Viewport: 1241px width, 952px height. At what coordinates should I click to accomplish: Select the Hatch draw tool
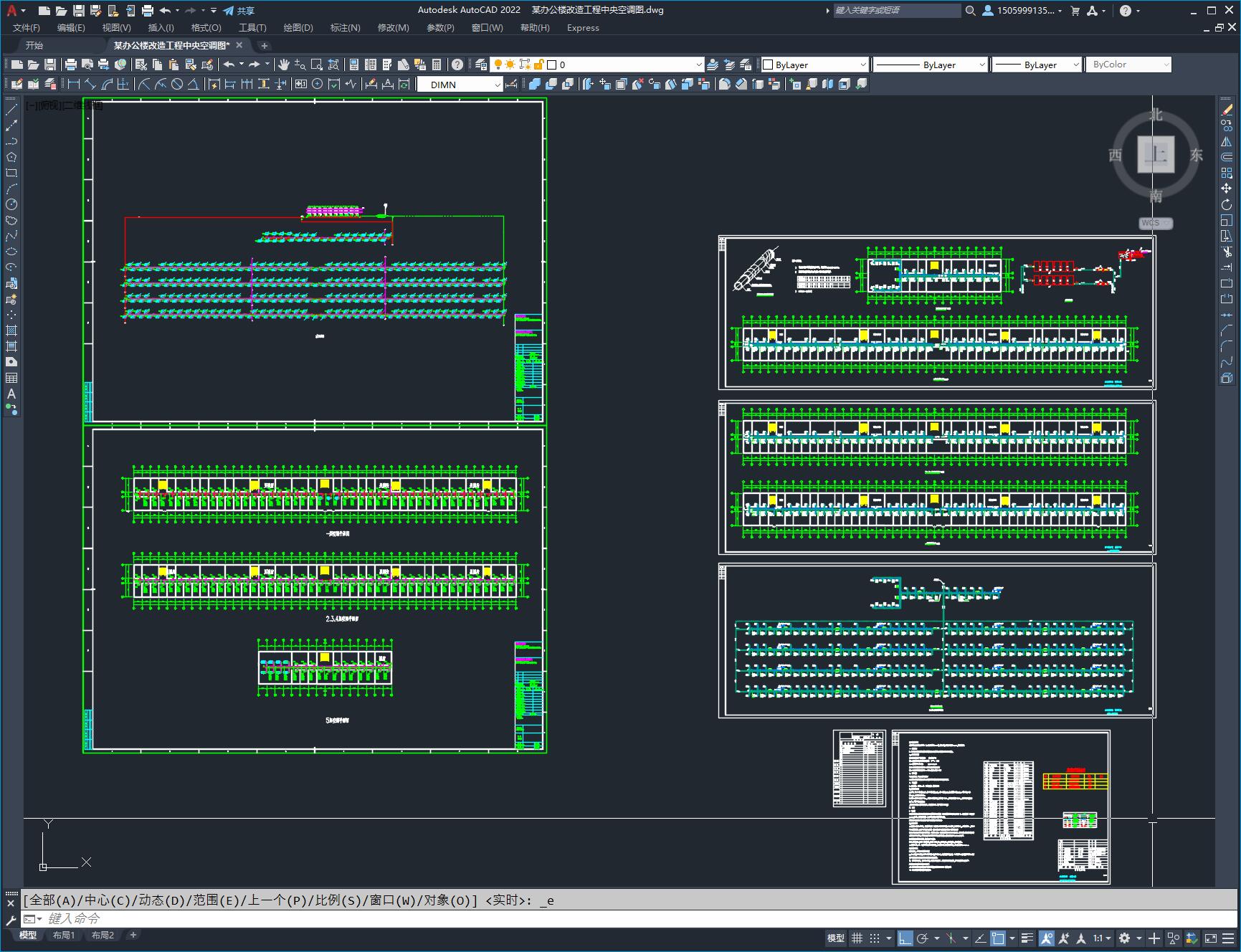11,330
